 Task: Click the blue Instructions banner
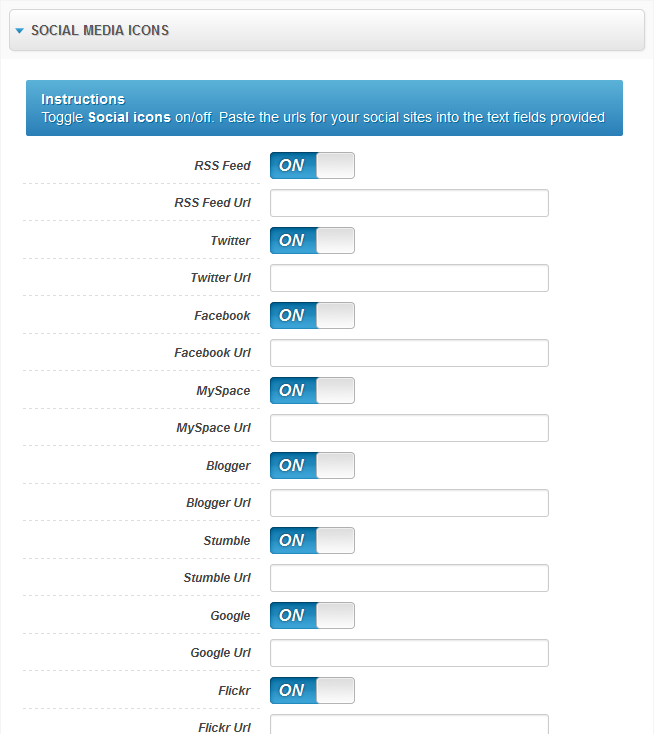[x=324, y=108]
